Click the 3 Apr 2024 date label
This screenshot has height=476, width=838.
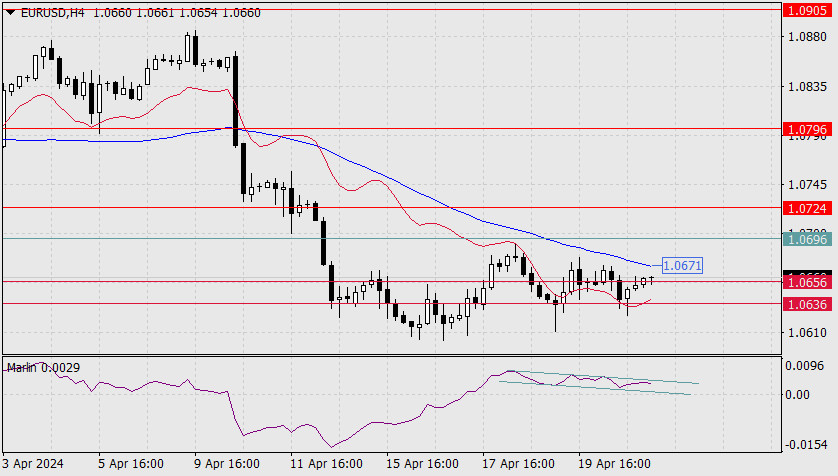[33, 463]
